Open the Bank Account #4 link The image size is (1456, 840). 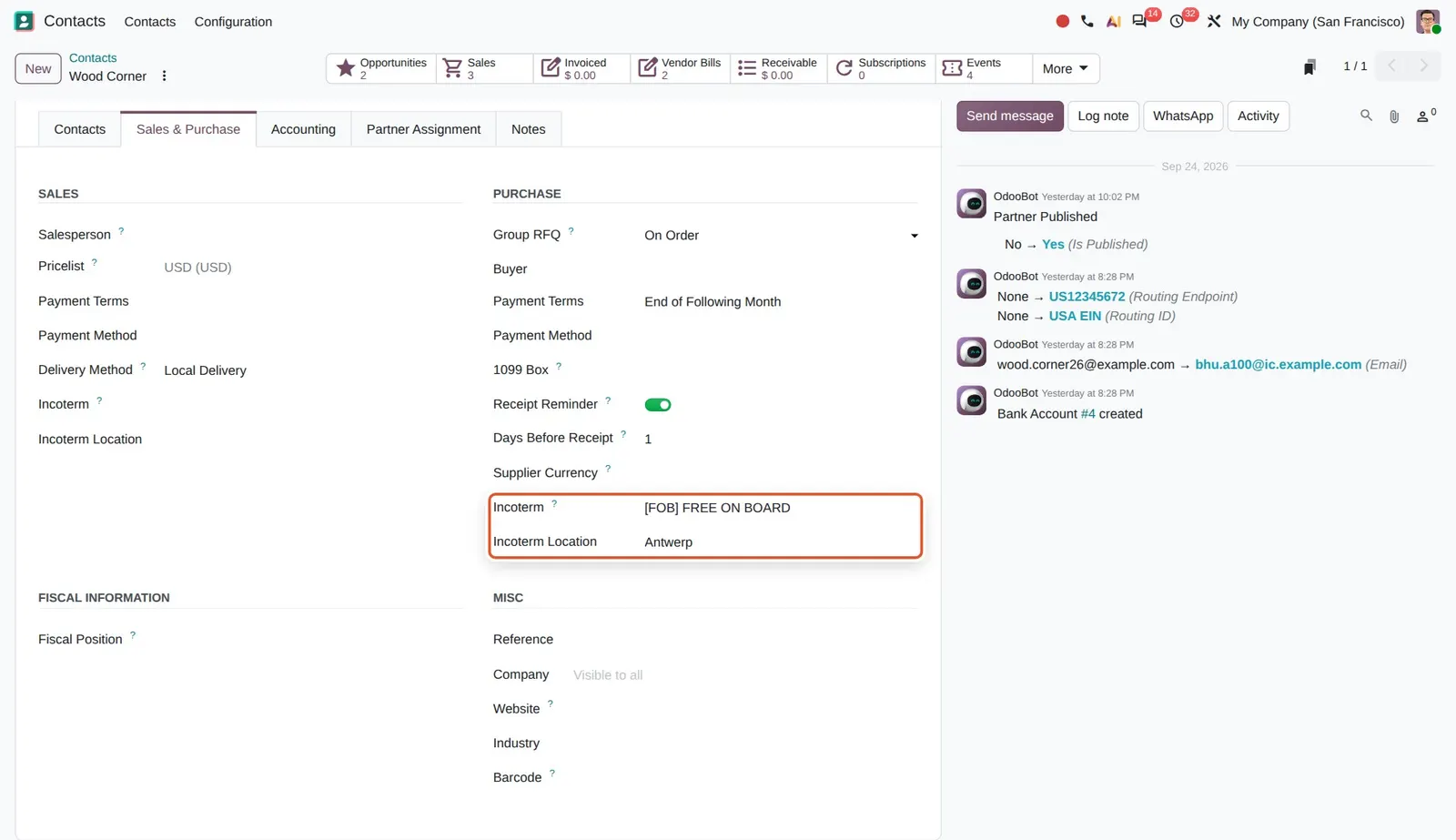point(1087,413)
